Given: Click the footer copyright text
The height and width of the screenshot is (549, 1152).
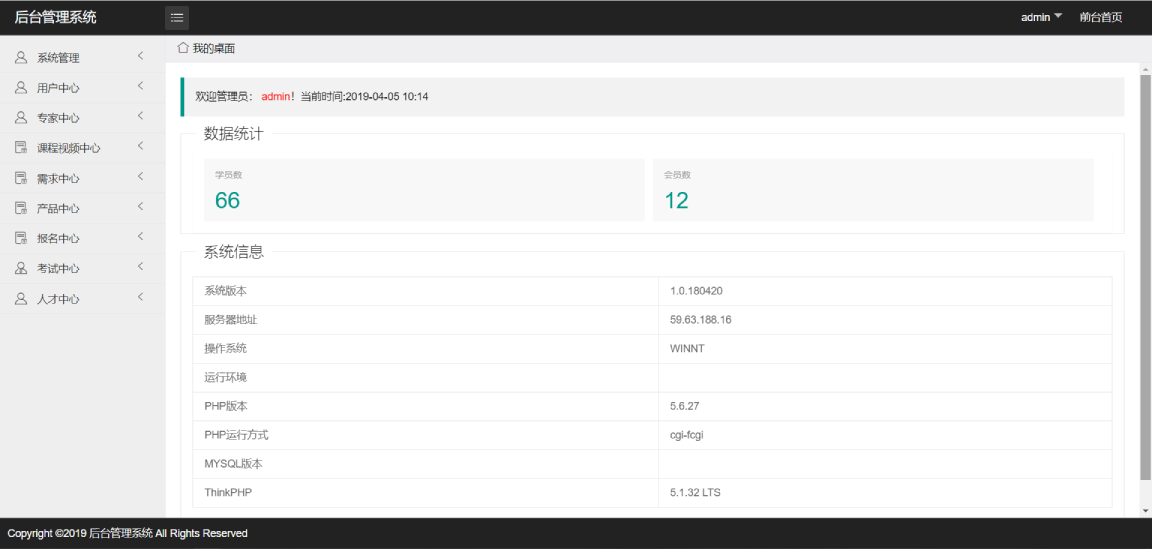Looking at the screenshot, I should tap(127, 533).
